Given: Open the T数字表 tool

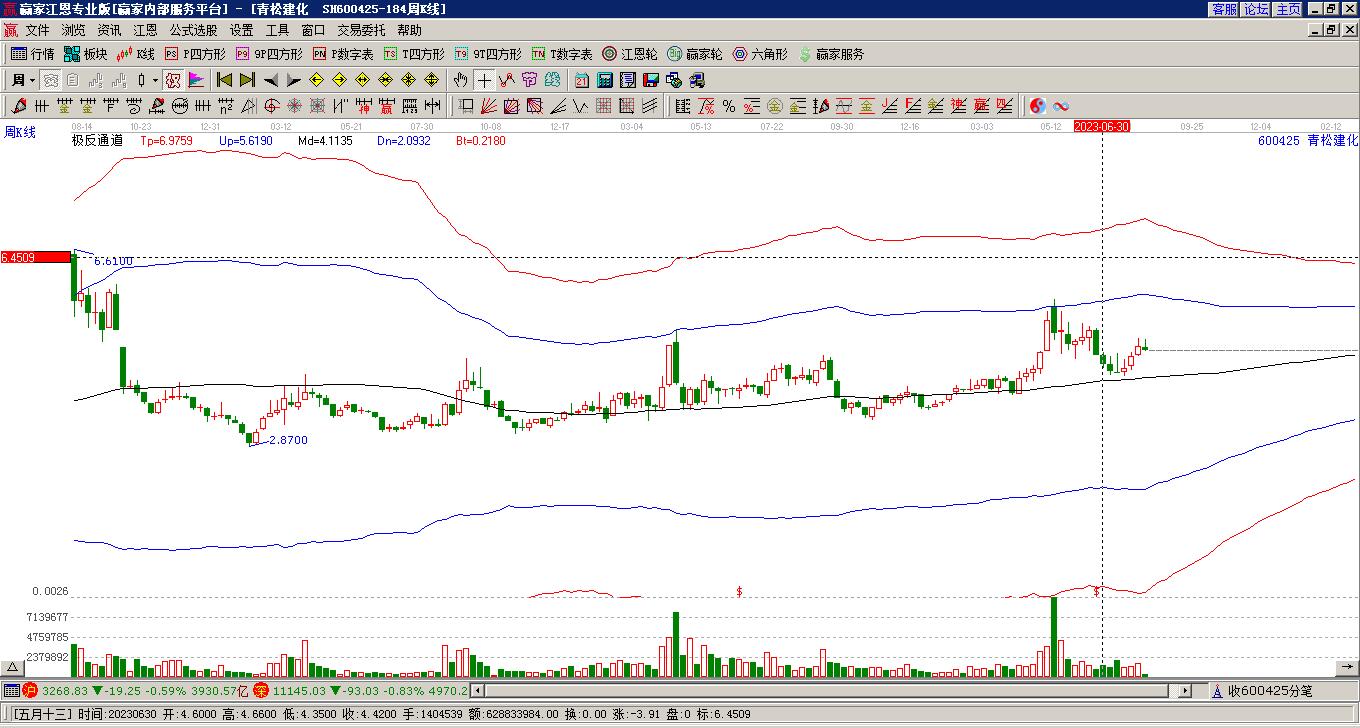Looking at the screenshot, I should [562, 54].
